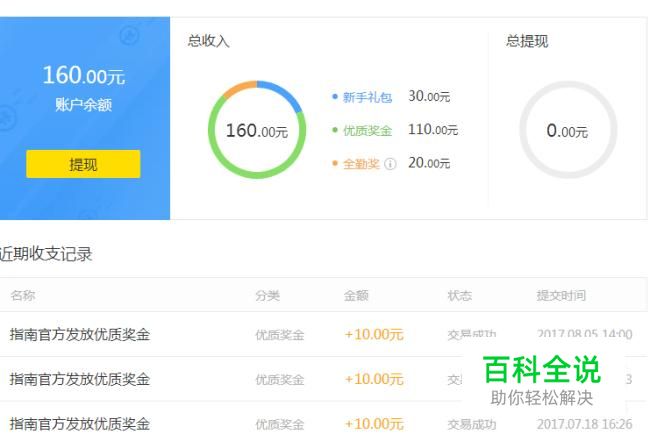Click the green dot before 优质奖金 legend
Image resolution: width=650 pixels, height=441 pixels.
point(335,130)
